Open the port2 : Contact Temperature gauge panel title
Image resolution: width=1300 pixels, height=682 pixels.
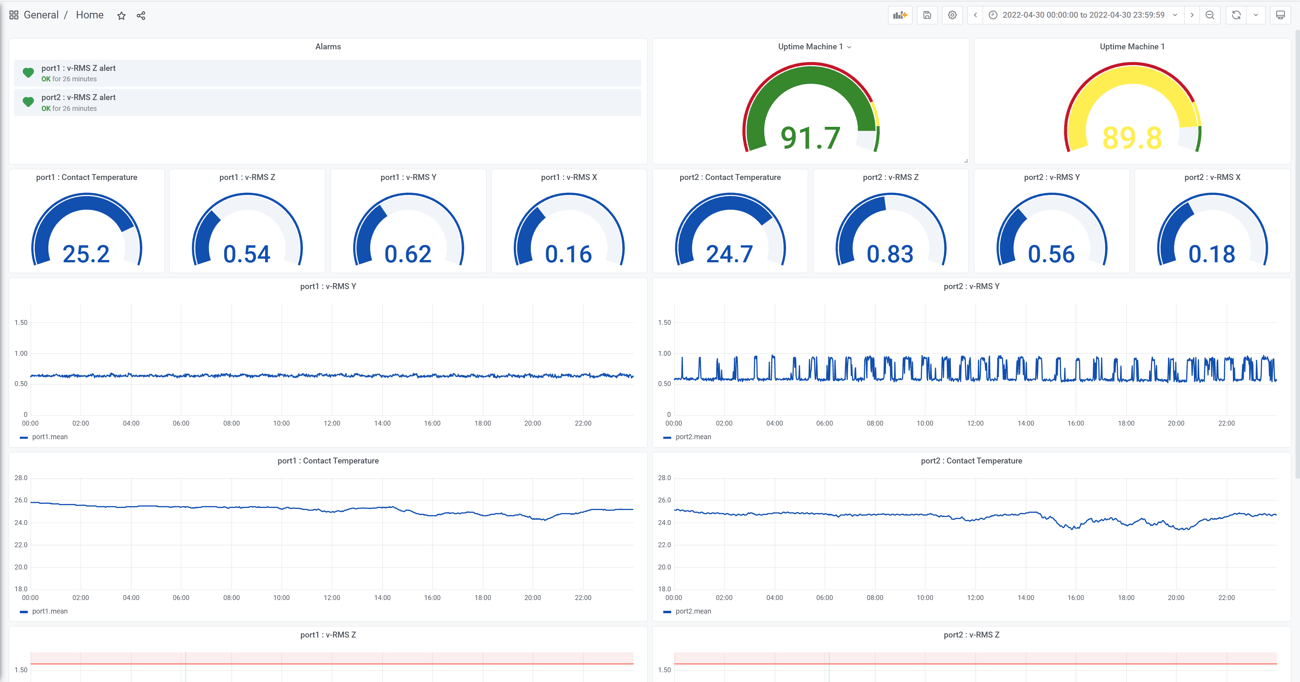pos(730,177)
